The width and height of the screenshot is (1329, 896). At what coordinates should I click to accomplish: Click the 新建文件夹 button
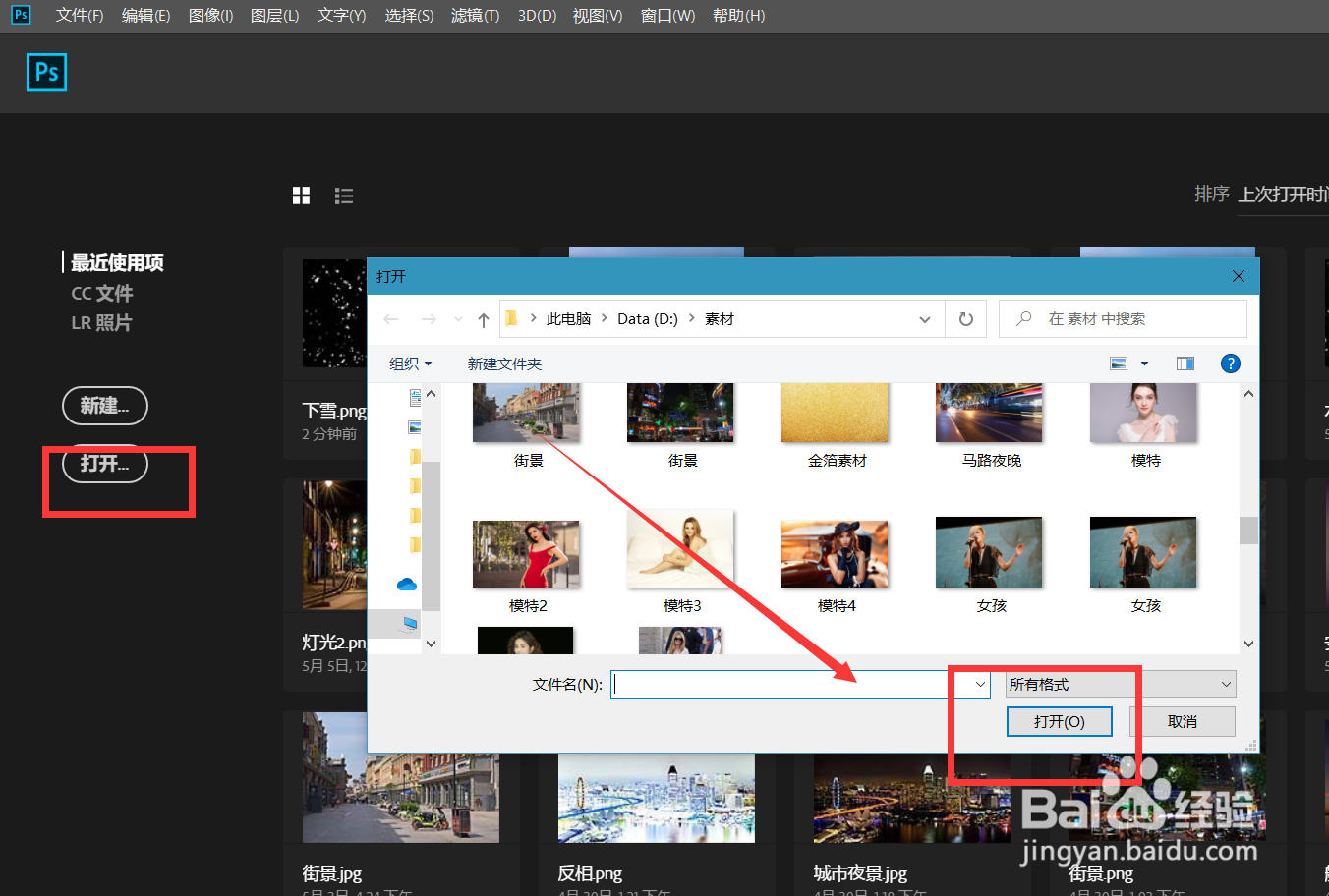tap(504, 364)
